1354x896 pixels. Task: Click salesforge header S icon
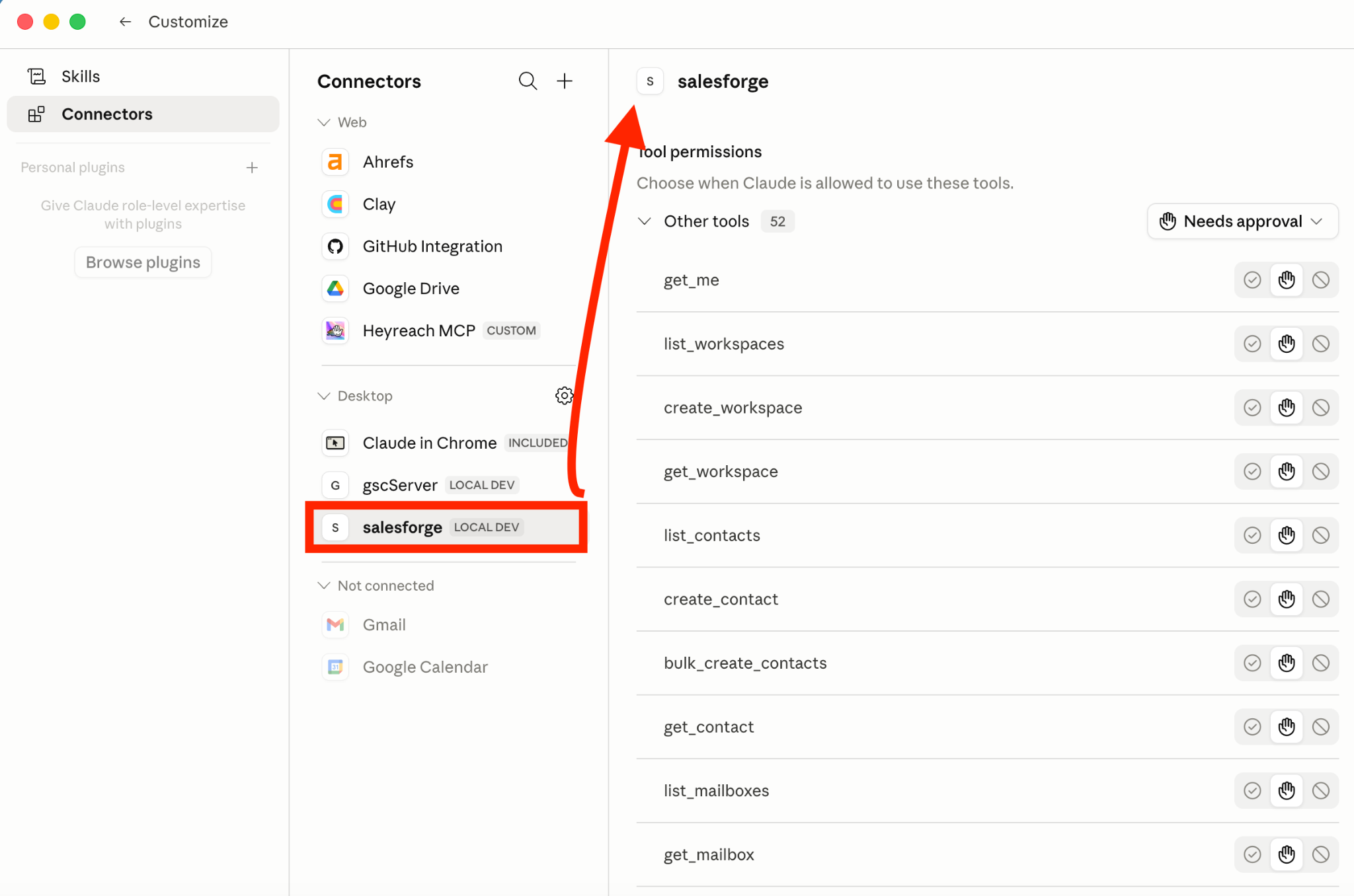650,81
